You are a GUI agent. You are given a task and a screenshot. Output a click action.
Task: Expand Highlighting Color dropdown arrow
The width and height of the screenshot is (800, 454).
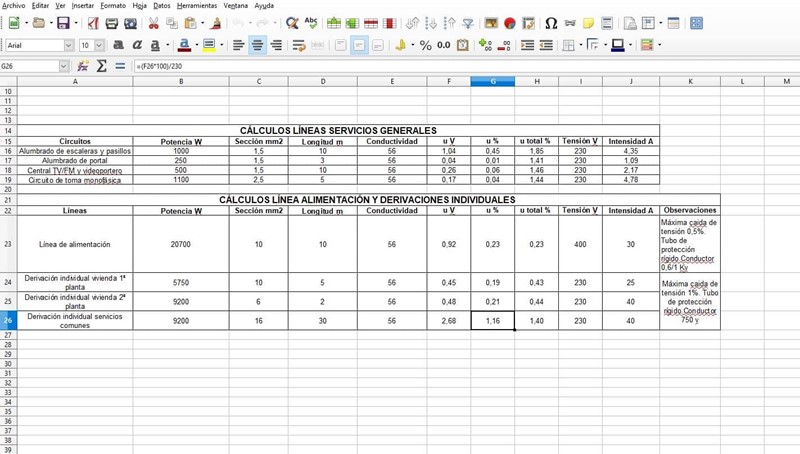221,45
